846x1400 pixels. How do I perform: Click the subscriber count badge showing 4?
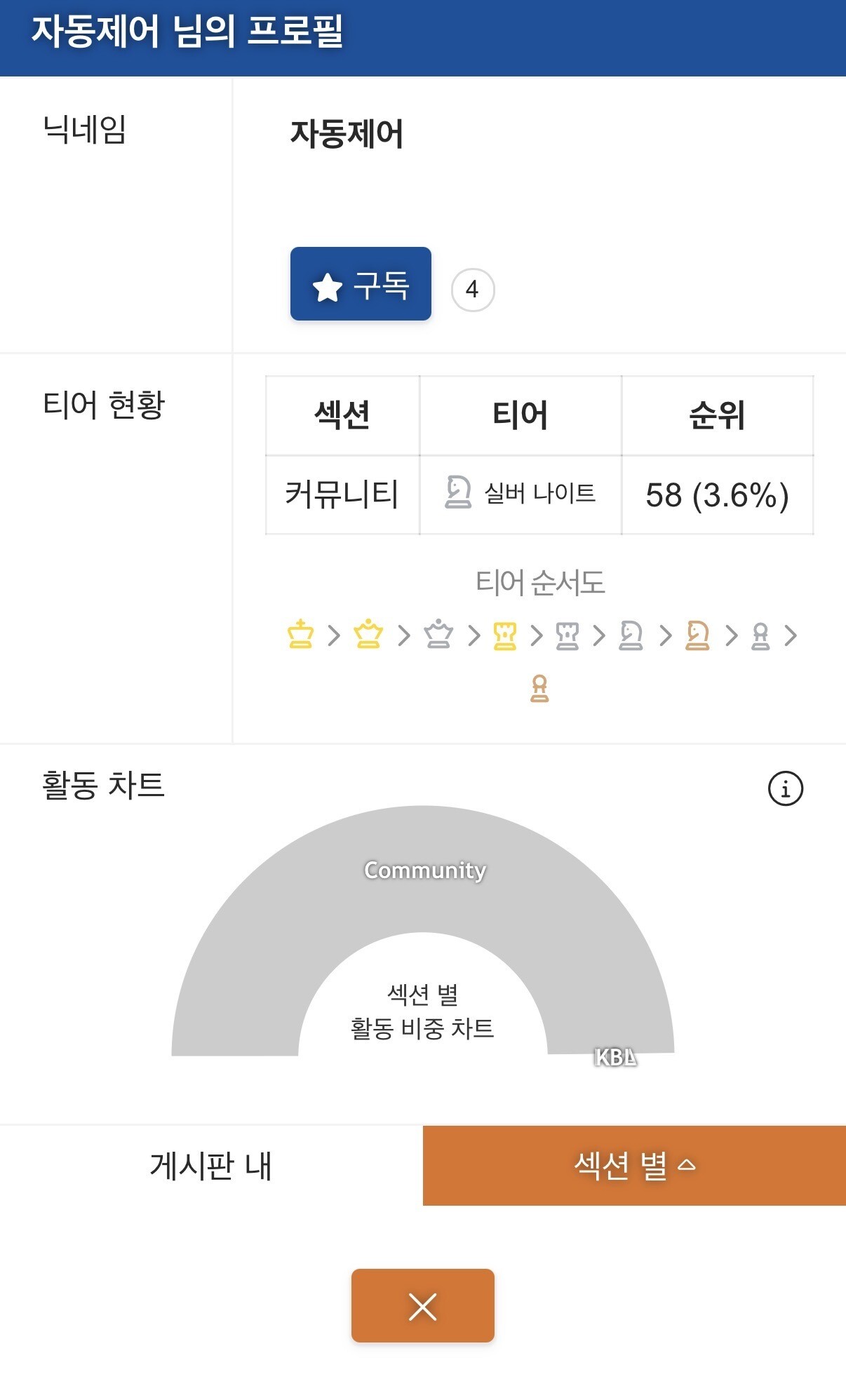[x=473, y=289]
